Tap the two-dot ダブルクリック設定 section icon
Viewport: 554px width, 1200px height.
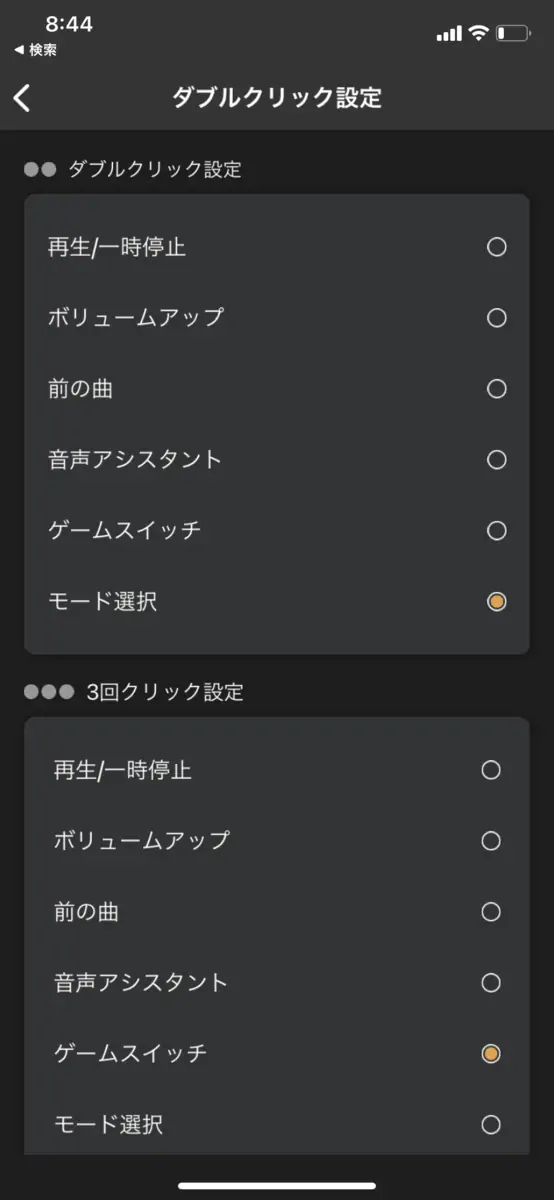point(40,169)
